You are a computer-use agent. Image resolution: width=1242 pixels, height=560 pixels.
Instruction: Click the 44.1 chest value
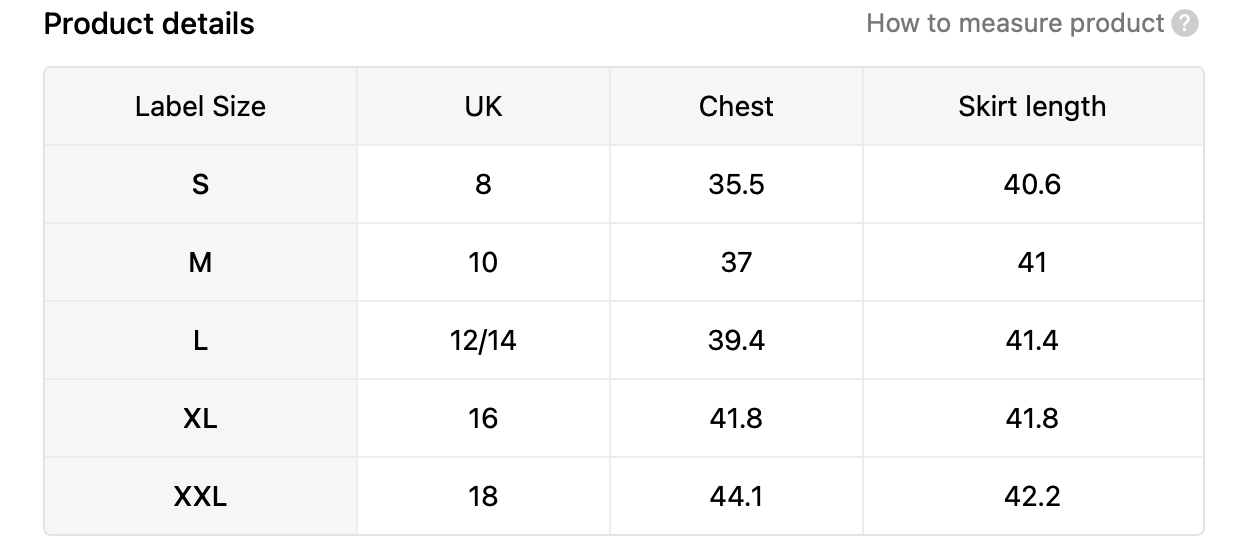tap(737, 496)
